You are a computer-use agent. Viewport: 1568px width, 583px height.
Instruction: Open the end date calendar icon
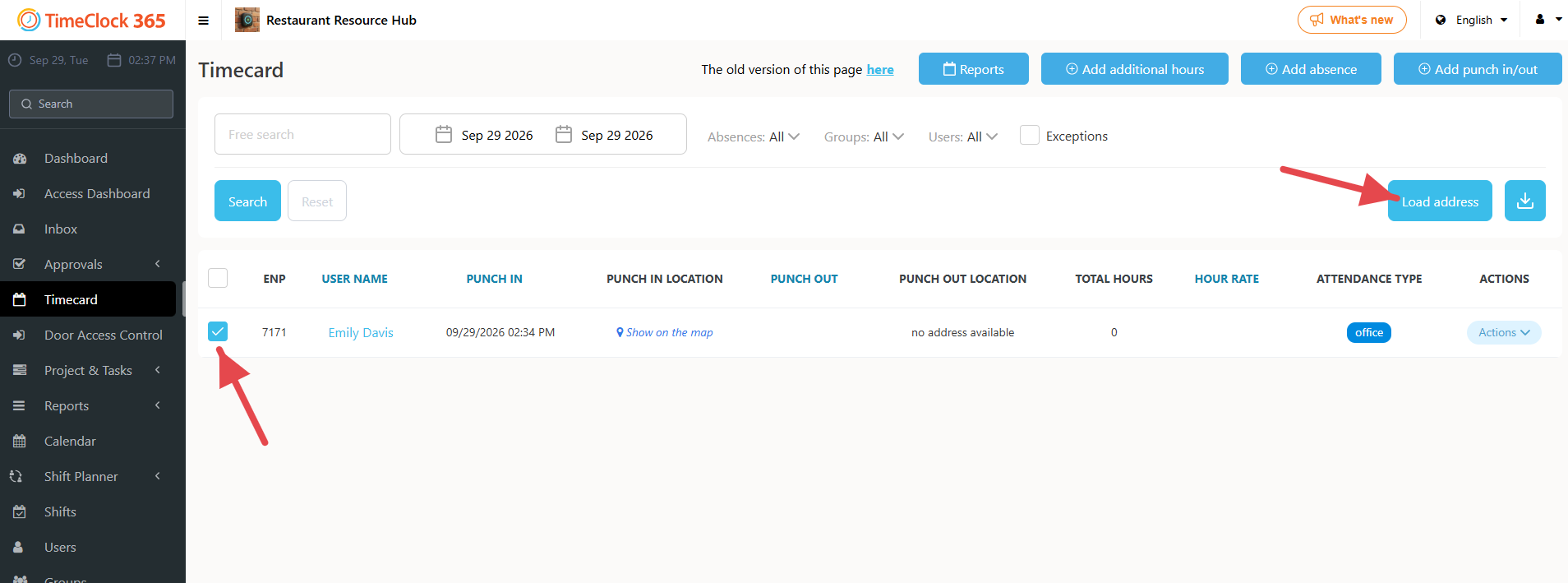point(564,134)
